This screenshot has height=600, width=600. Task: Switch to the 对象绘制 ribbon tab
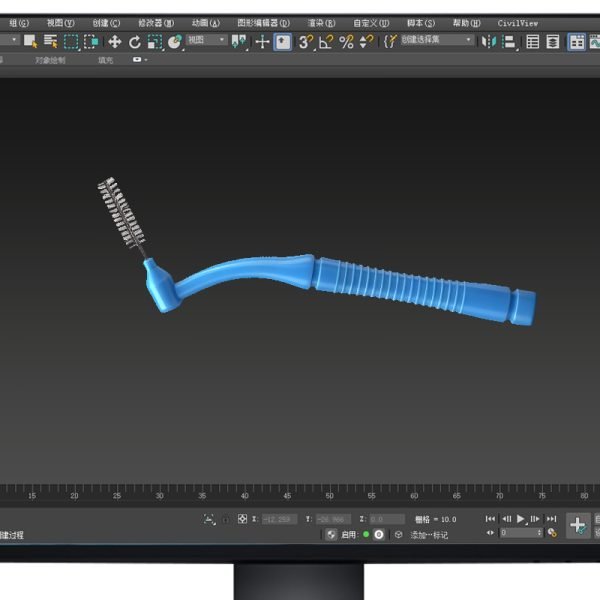pyautogui.click(x=50, y=60)
